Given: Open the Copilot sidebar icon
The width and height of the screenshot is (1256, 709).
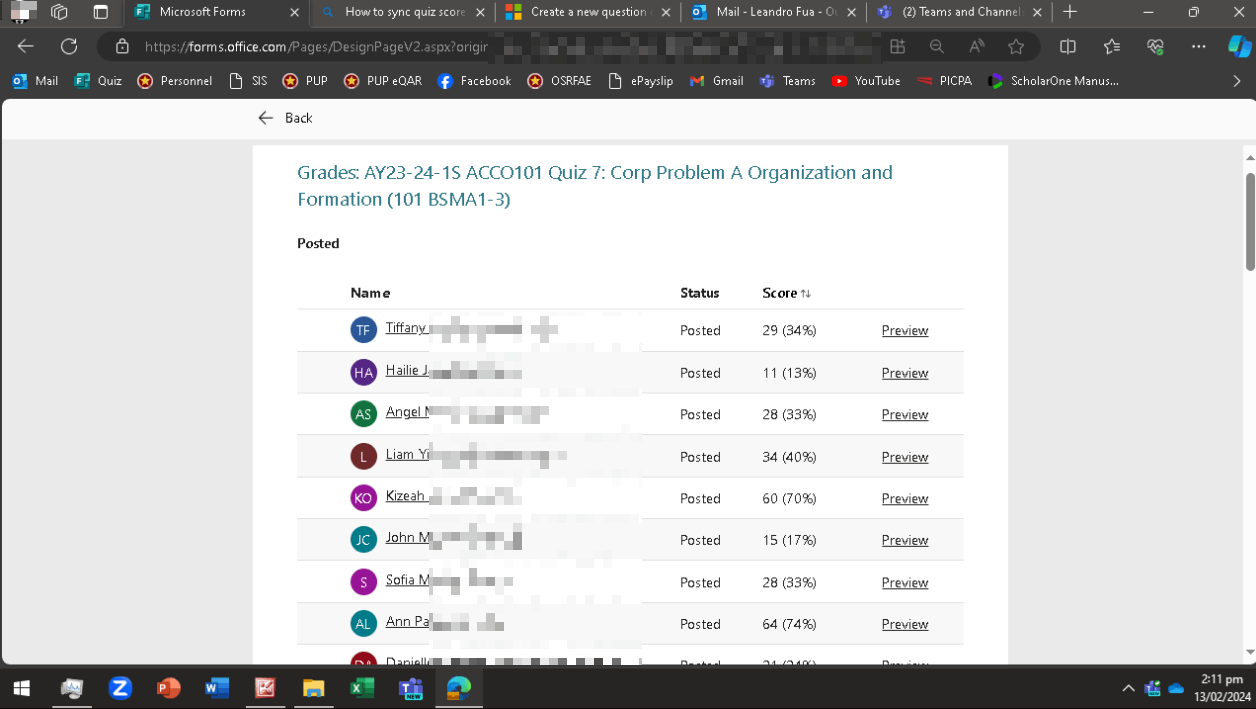Looking at the screenshot, I should [1239, 47].
